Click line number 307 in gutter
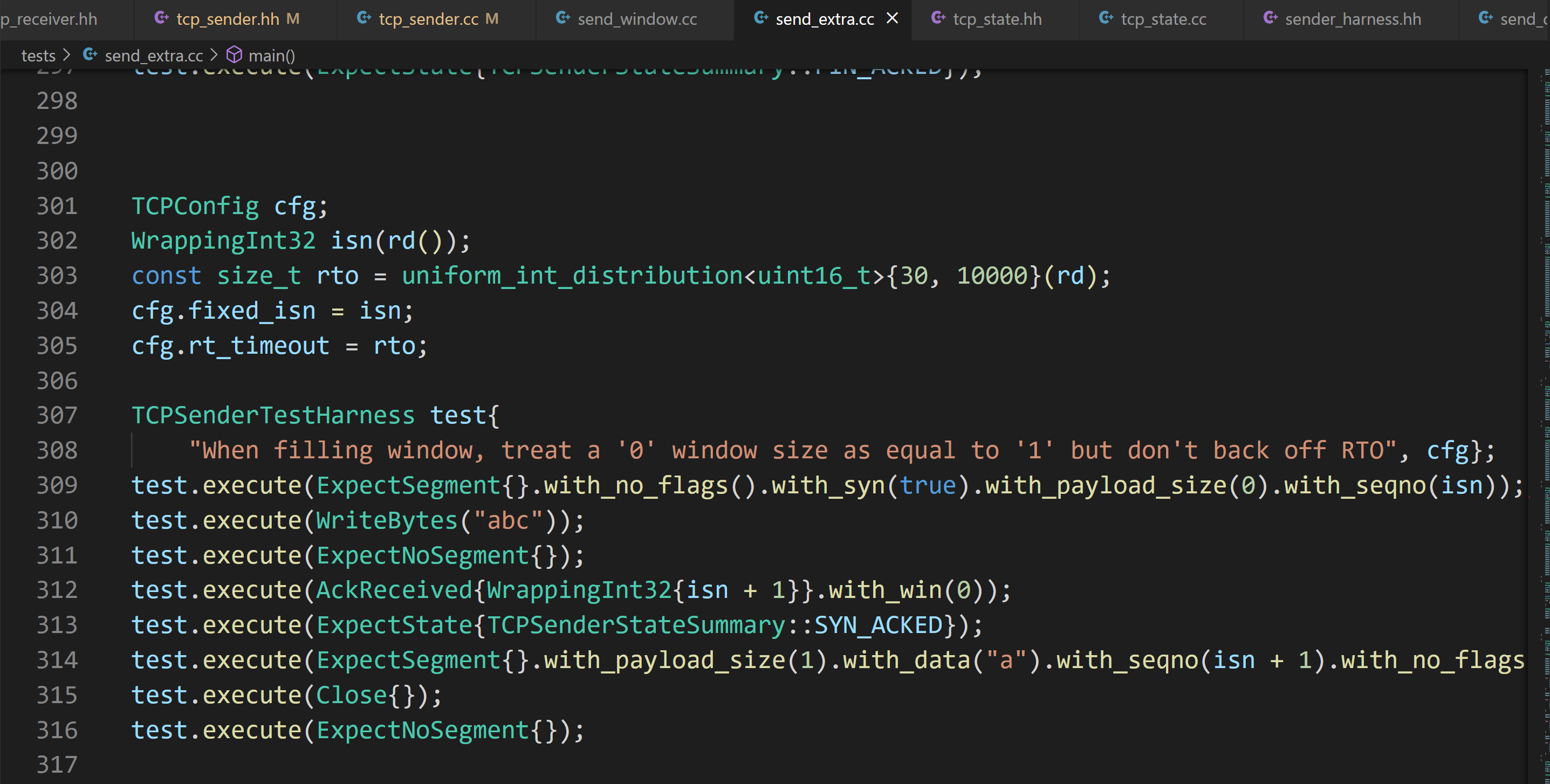 [x=57, y=416]
